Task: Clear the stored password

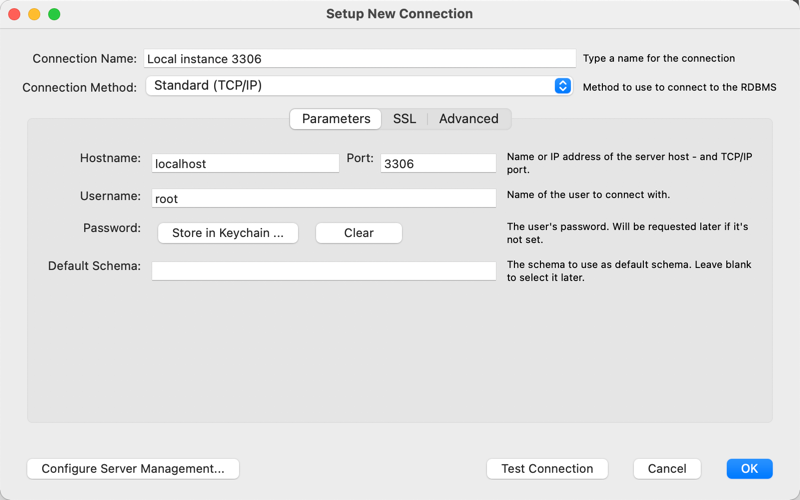Action: pyautogui.click(x=359, y=233)
